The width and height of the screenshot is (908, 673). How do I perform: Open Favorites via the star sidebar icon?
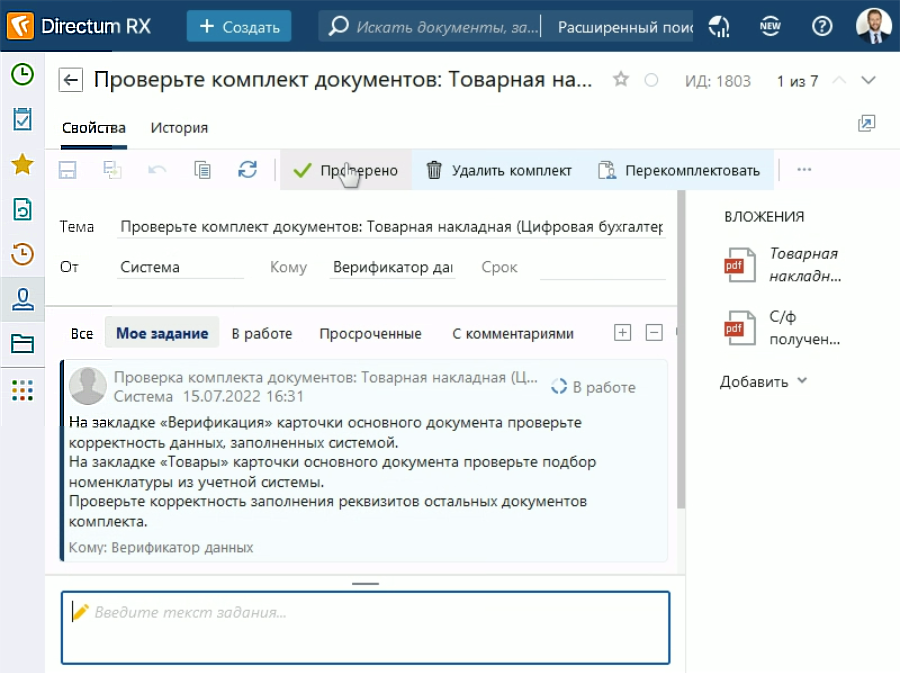pyautogui.click(x=22, y=163)
